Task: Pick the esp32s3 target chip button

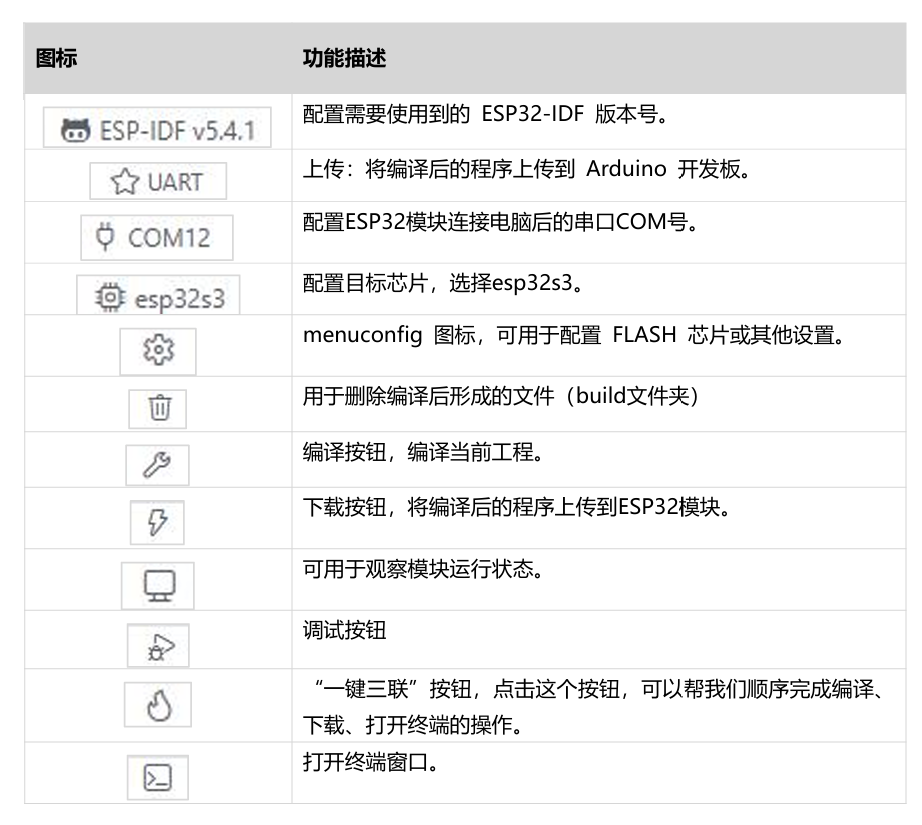Action: pyautogui.click(x=158, y=296)
